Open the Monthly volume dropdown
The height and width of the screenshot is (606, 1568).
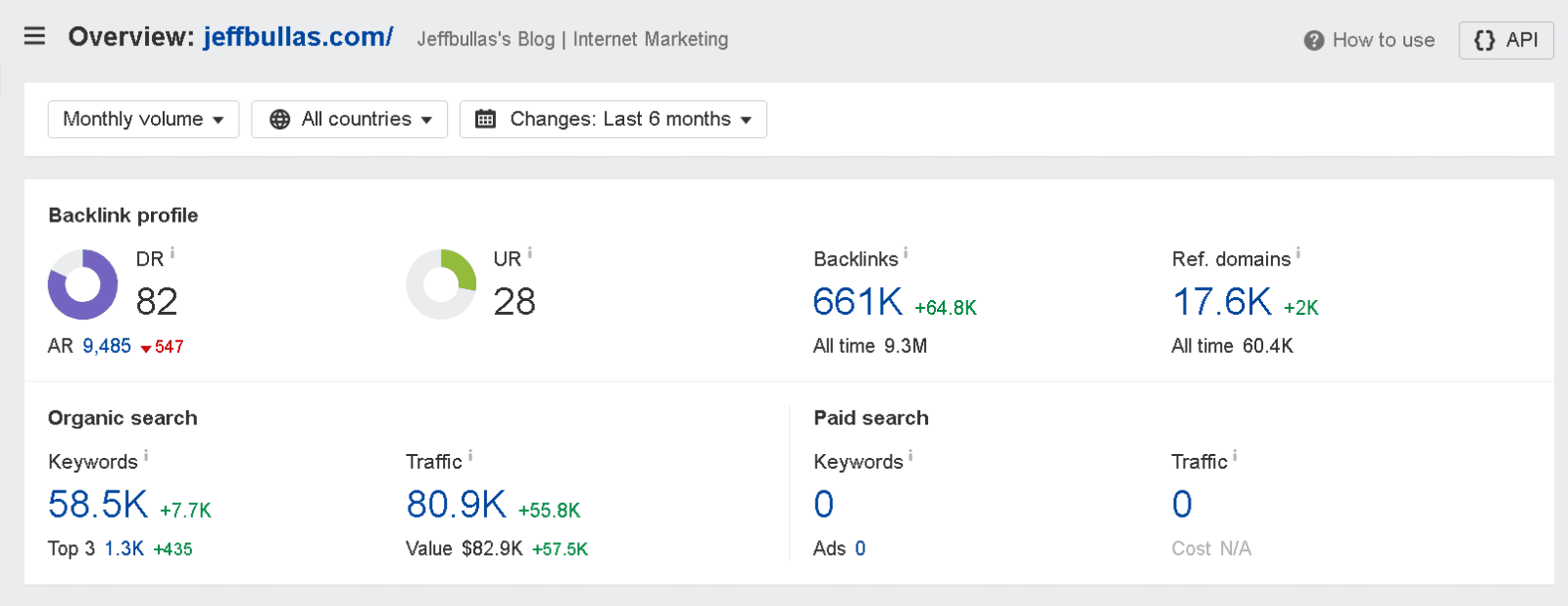click(x=143, y=120)
